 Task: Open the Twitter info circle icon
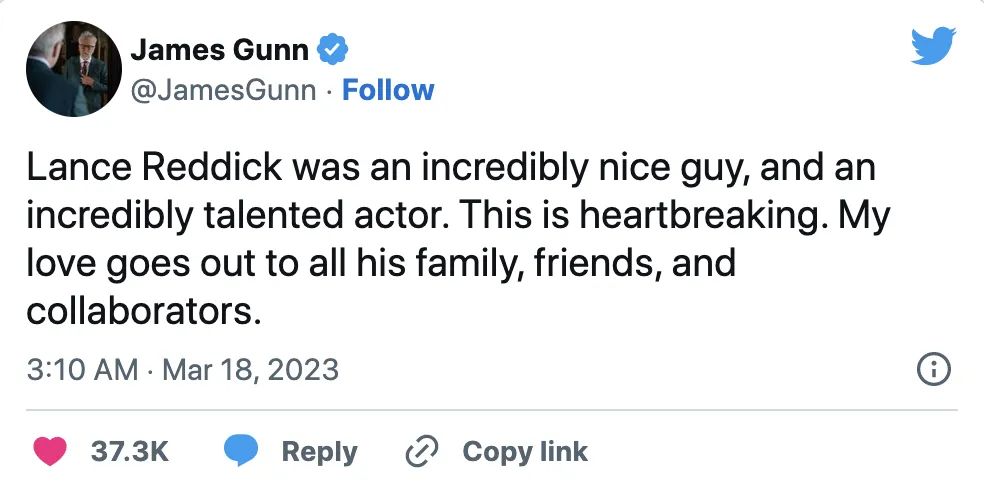tap(934, 369)
